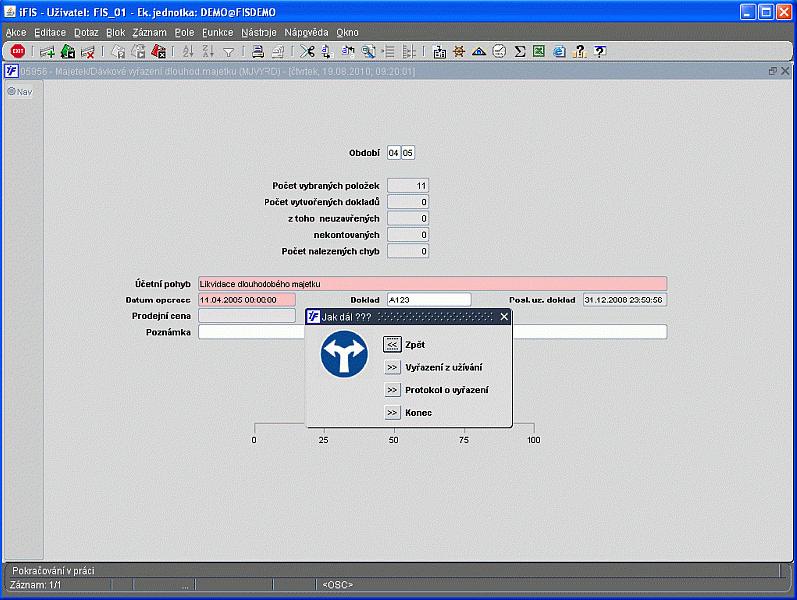Click the green Excel export icon
This screenshot has width=797, height=600.
click(x=539, y=51)
